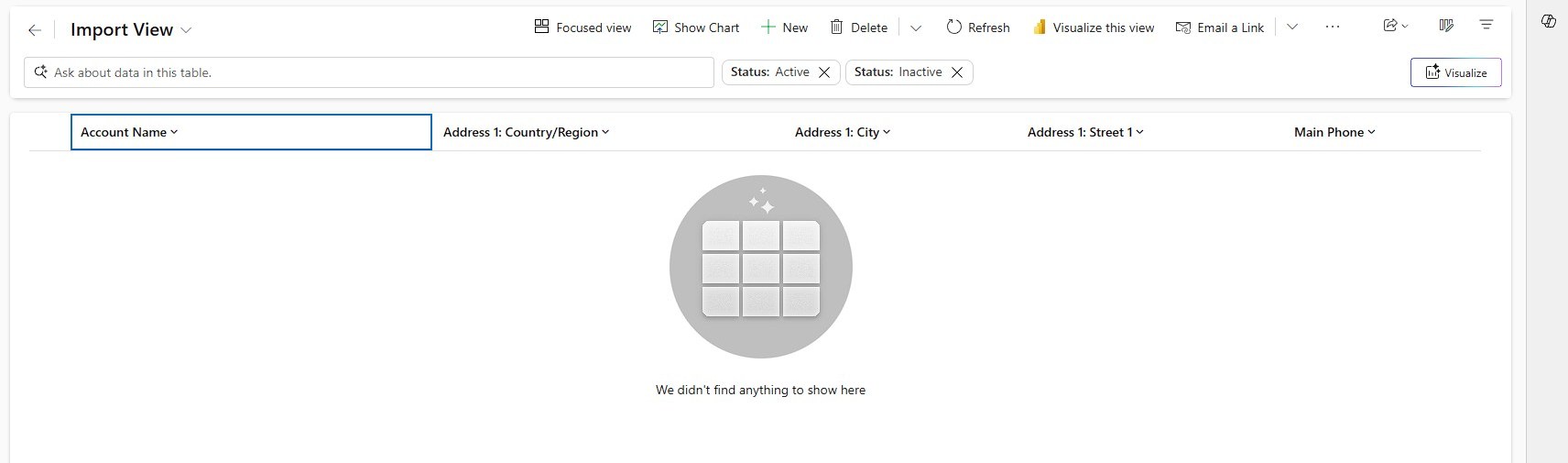Expand the Import View selector
1568x463 pixels.
186,30
